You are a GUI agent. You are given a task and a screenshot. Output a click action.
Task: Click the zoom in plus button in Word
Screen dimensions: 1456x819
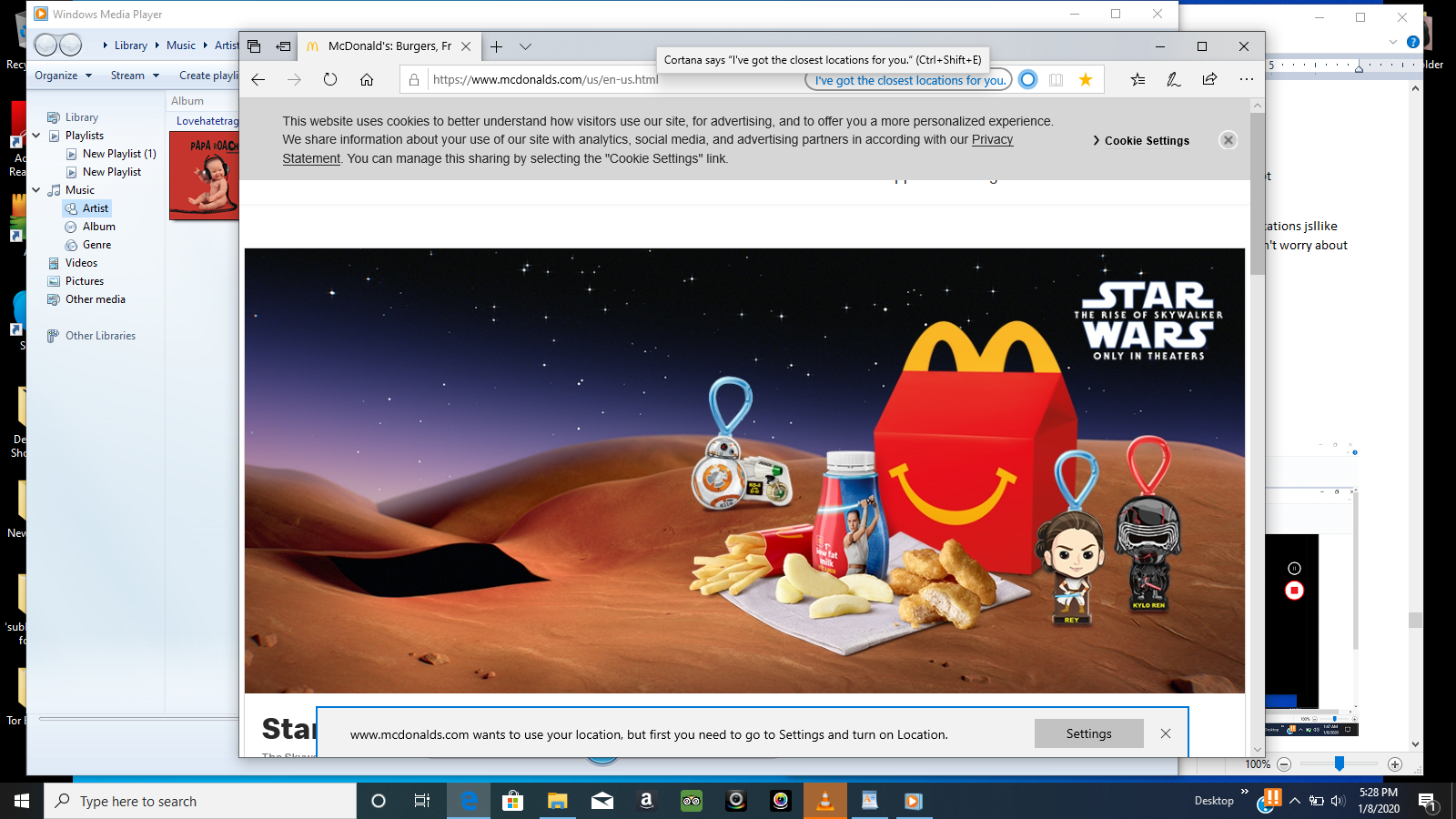(1395, 764)
